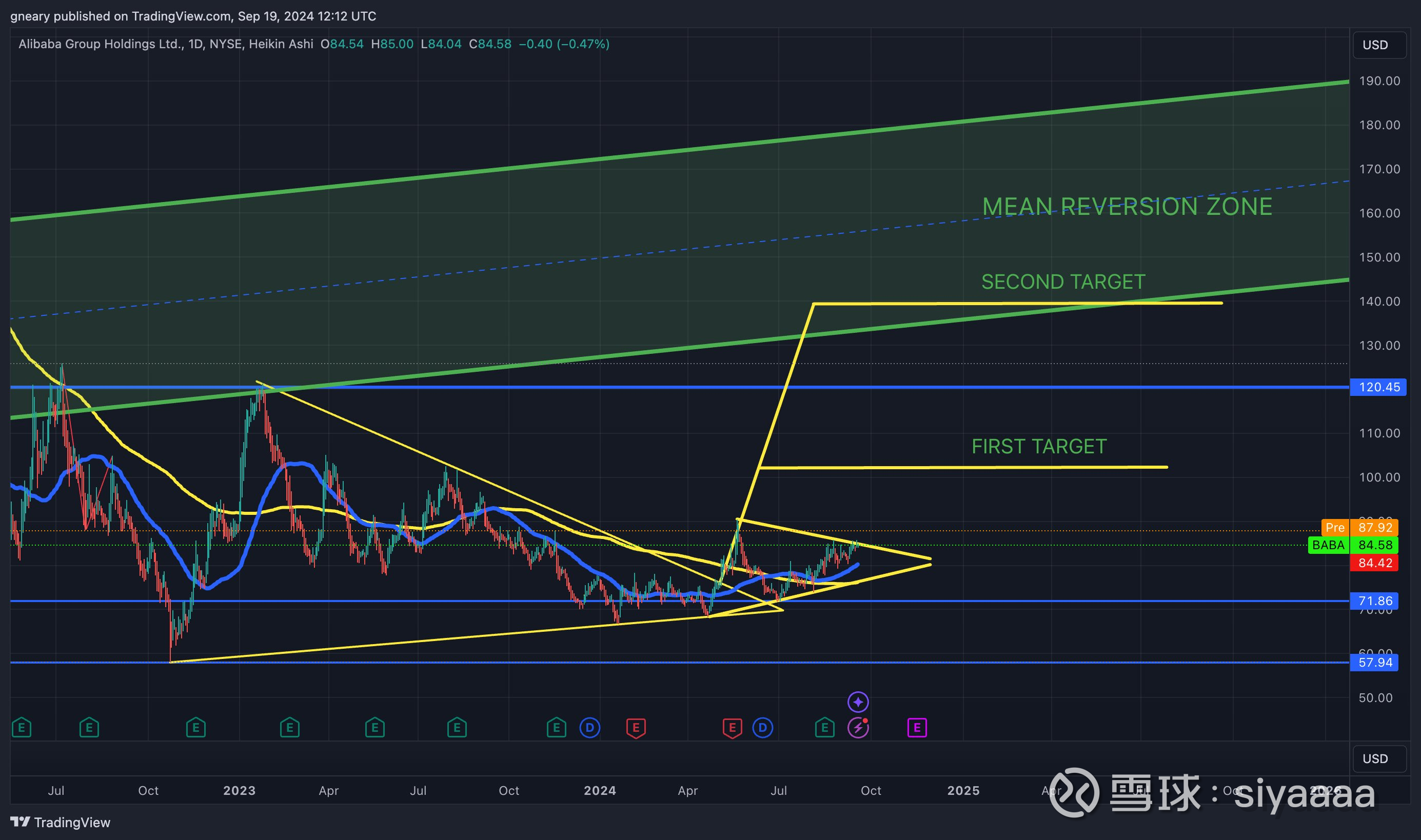The width and height of the screenshot is (1421, 840).
Task: Click the 140.00 price axis label
Action: [1379, 302]
